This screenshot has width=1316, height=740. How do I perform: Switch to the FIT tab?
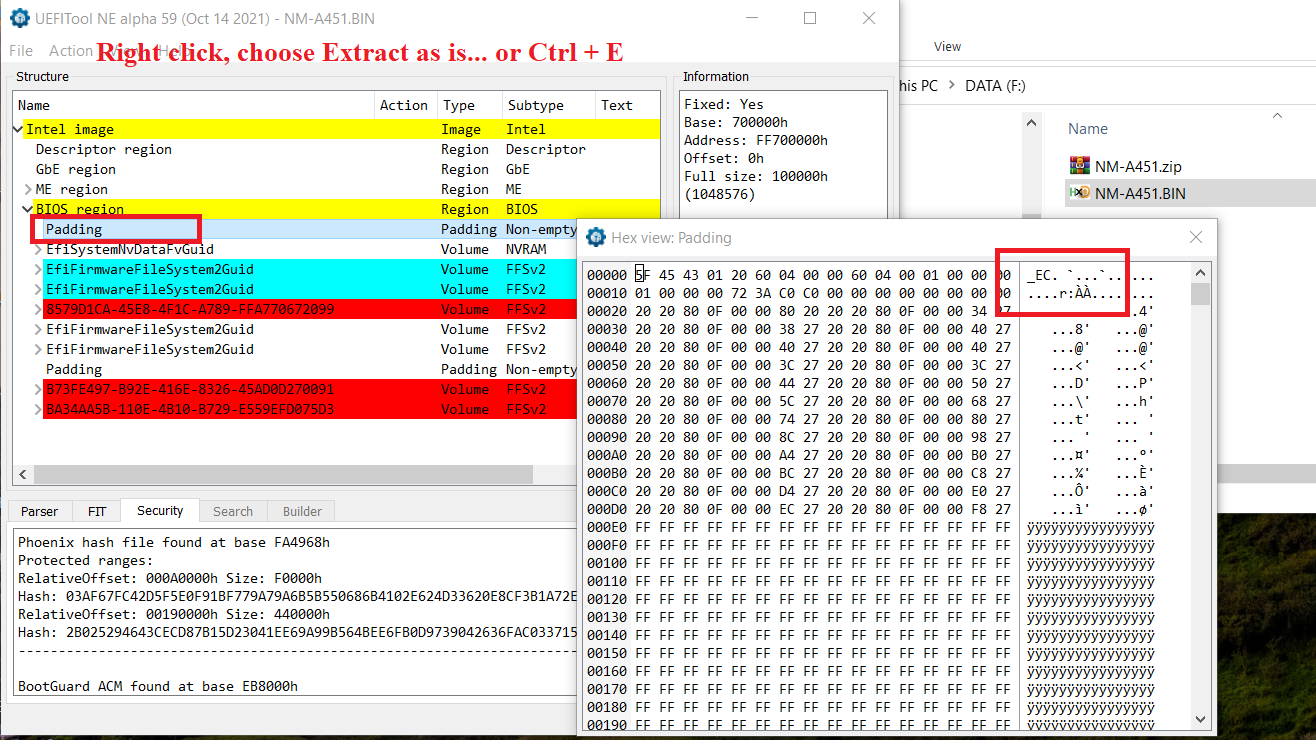[97, 511]
